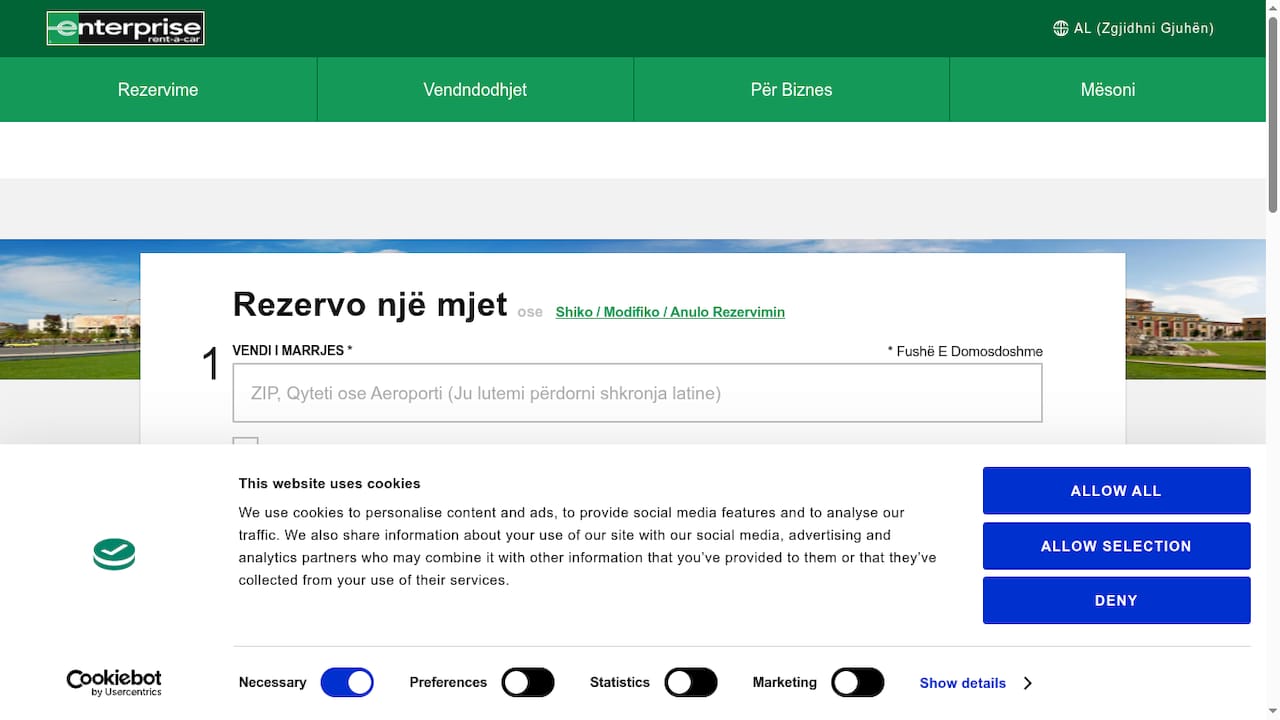Select the Mësoni navigation item

pyautogui.click(x=1107, y=89)
